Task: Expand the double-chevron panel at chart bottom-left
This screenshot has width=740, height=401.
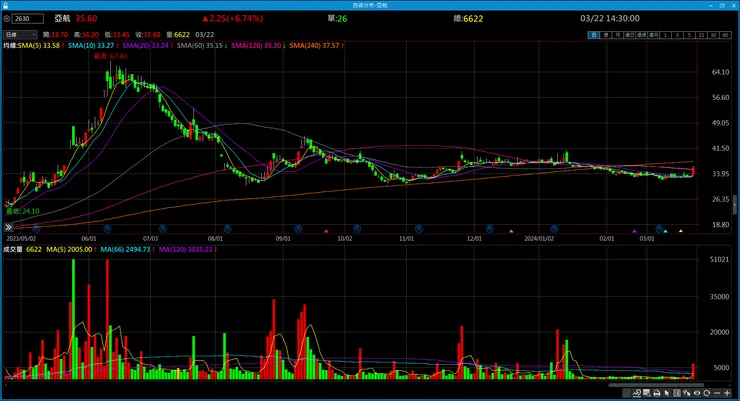Action: click(x=8, y=227)
